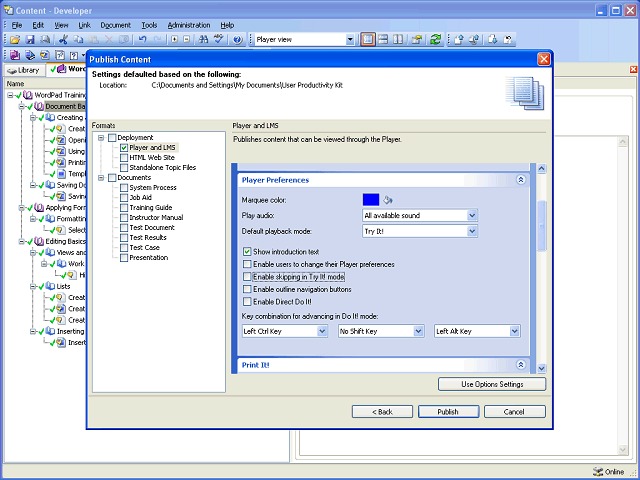Open Default playback mode dropdown
The image size is (640, 480).
pyautogui.click(x=472, y=231)
